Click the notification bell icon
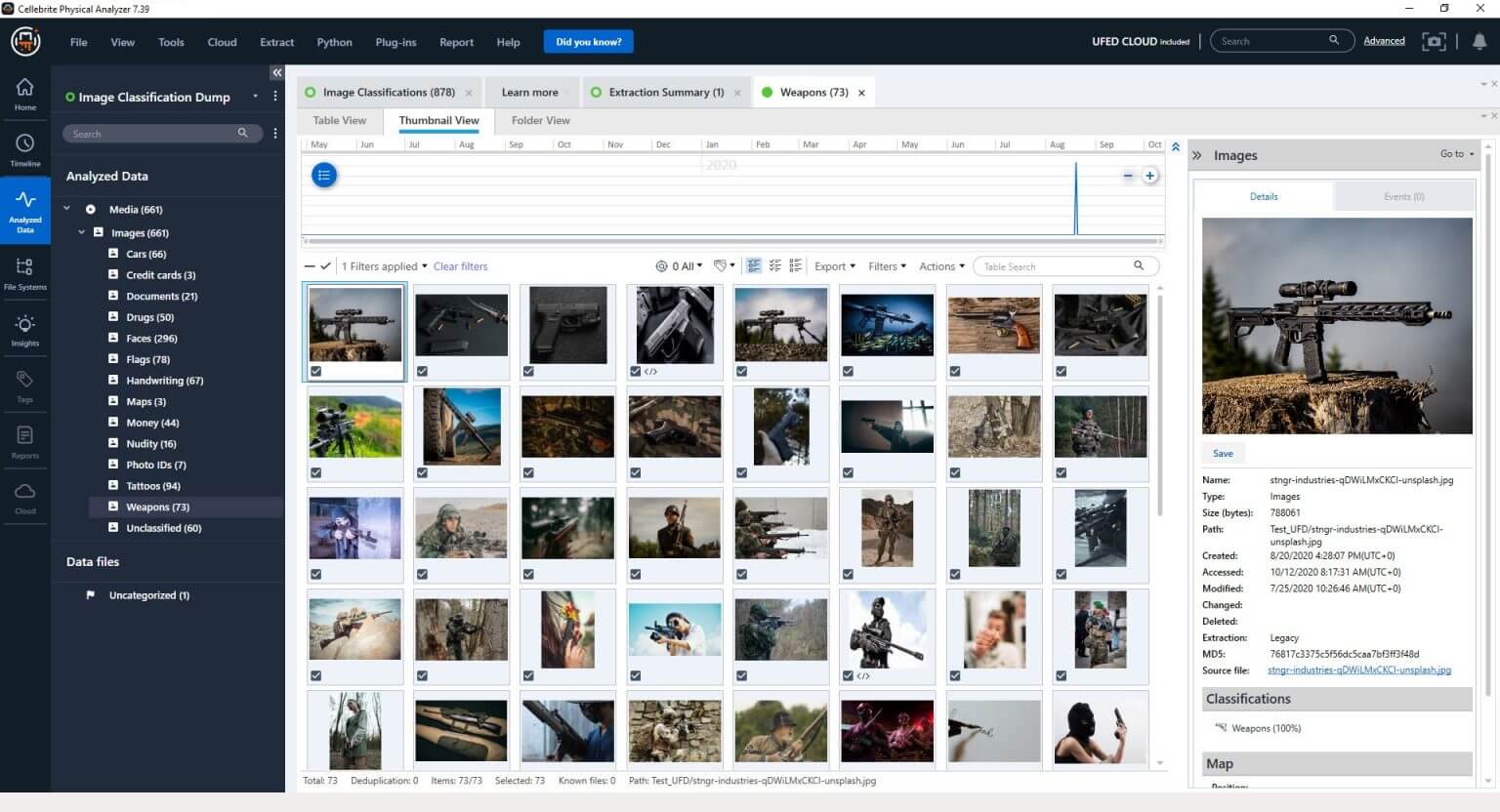Screen dimensions: 1500x812 [x=1478, y=41]
